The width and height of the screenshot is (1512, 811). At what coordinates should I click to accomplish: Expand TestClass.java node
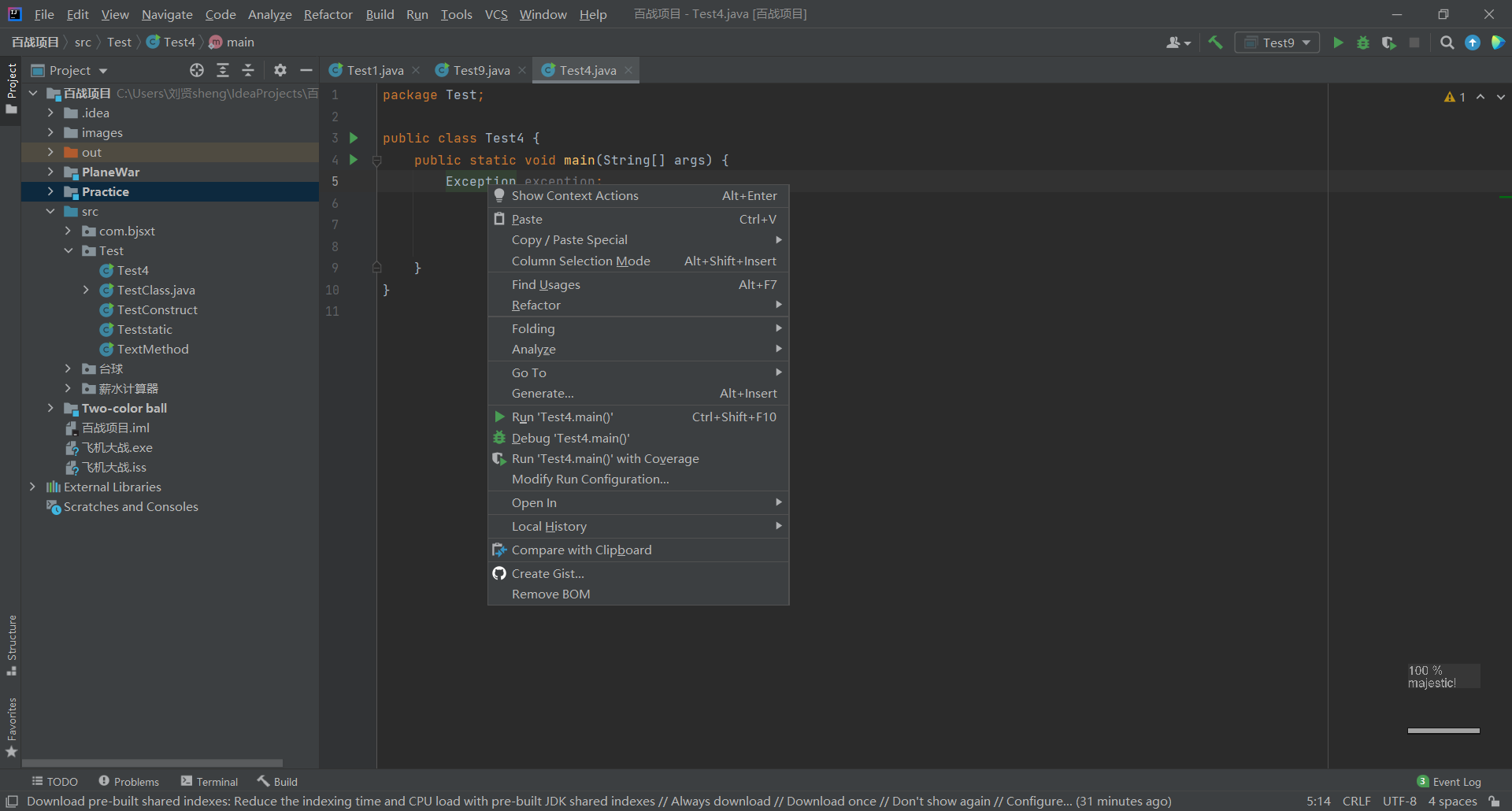pos(86,290)
